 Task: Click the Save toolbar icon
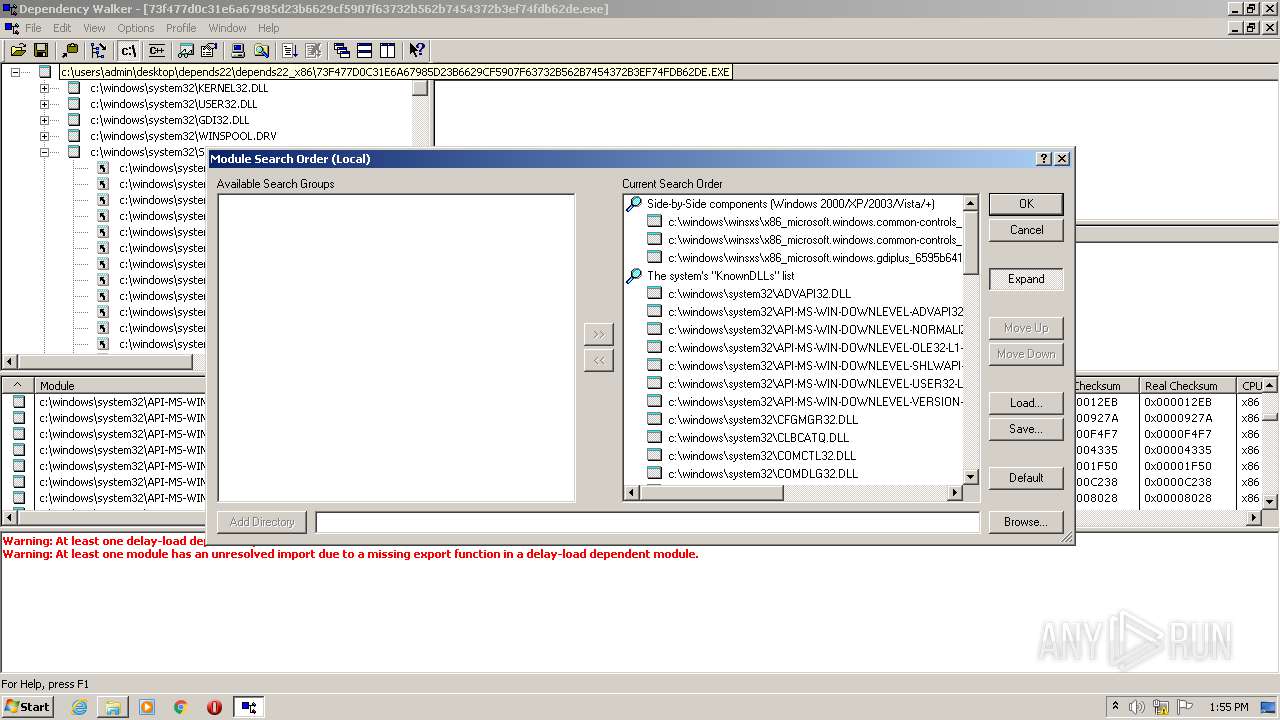coord(41,50)
